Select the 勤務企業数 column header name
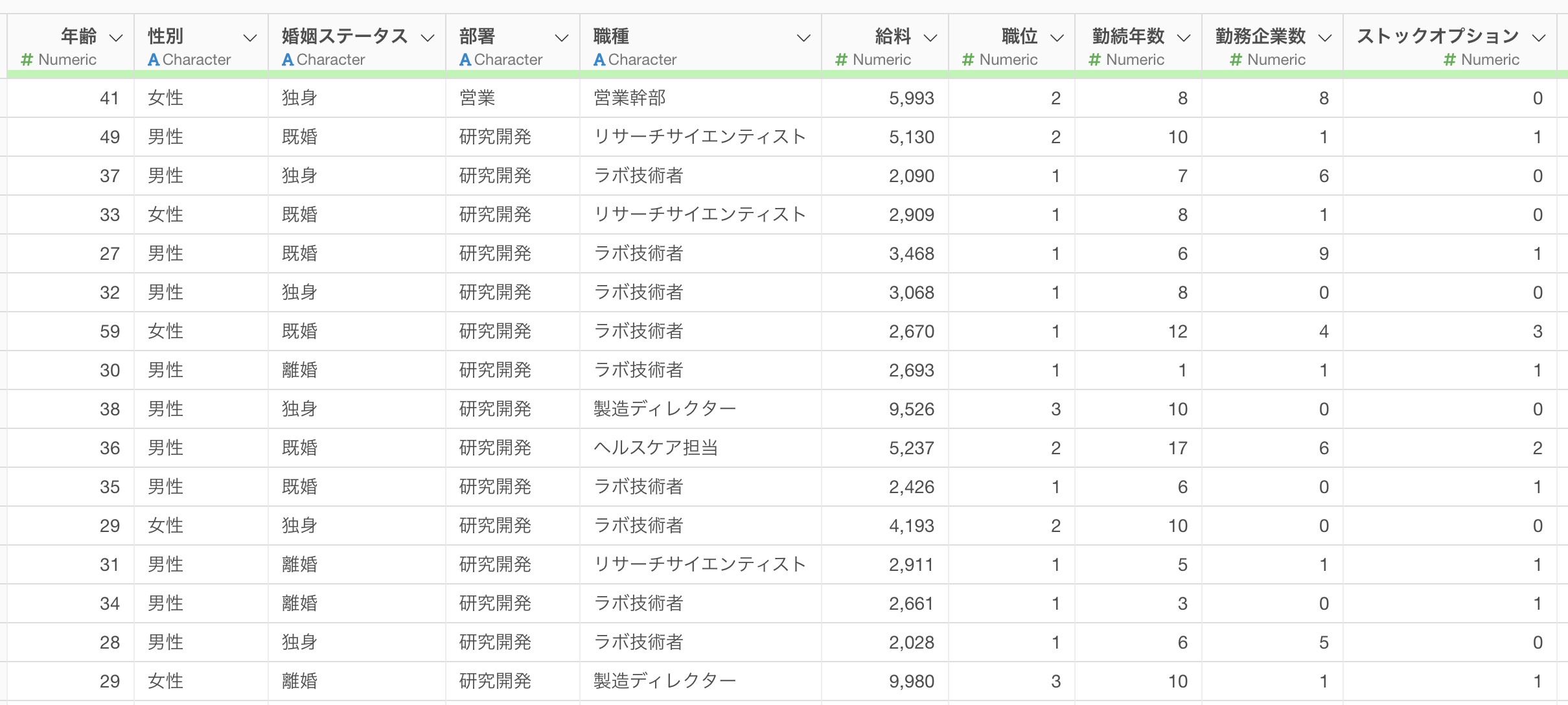The width and height of the screenshot is (1568, 705). point(1261,36)
